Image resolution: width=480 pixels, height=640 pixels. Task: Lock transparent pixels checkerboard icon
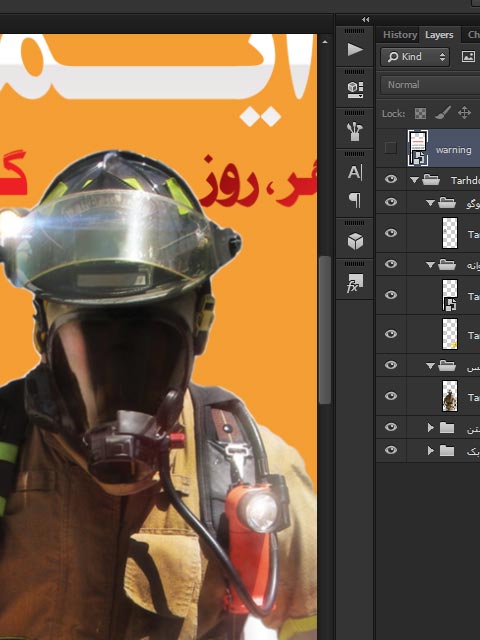click(x=420, y=113)
